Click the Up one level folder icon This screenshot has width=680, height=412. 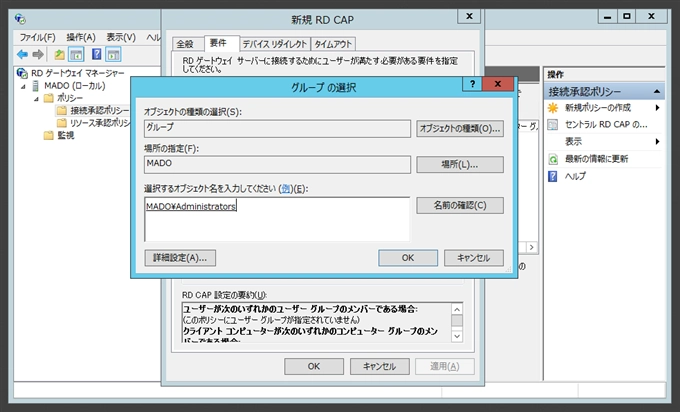(59, 55)
